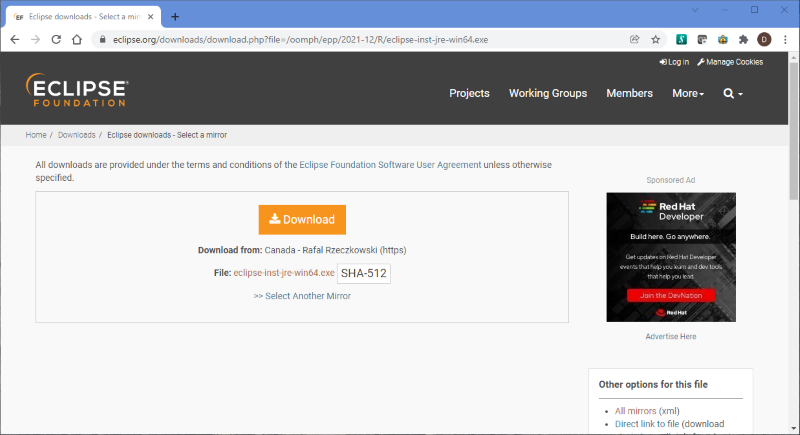The height and width of the screenshot is (435, 800).
Task: Click Select Another Mirror
Action: pos(302,296)
